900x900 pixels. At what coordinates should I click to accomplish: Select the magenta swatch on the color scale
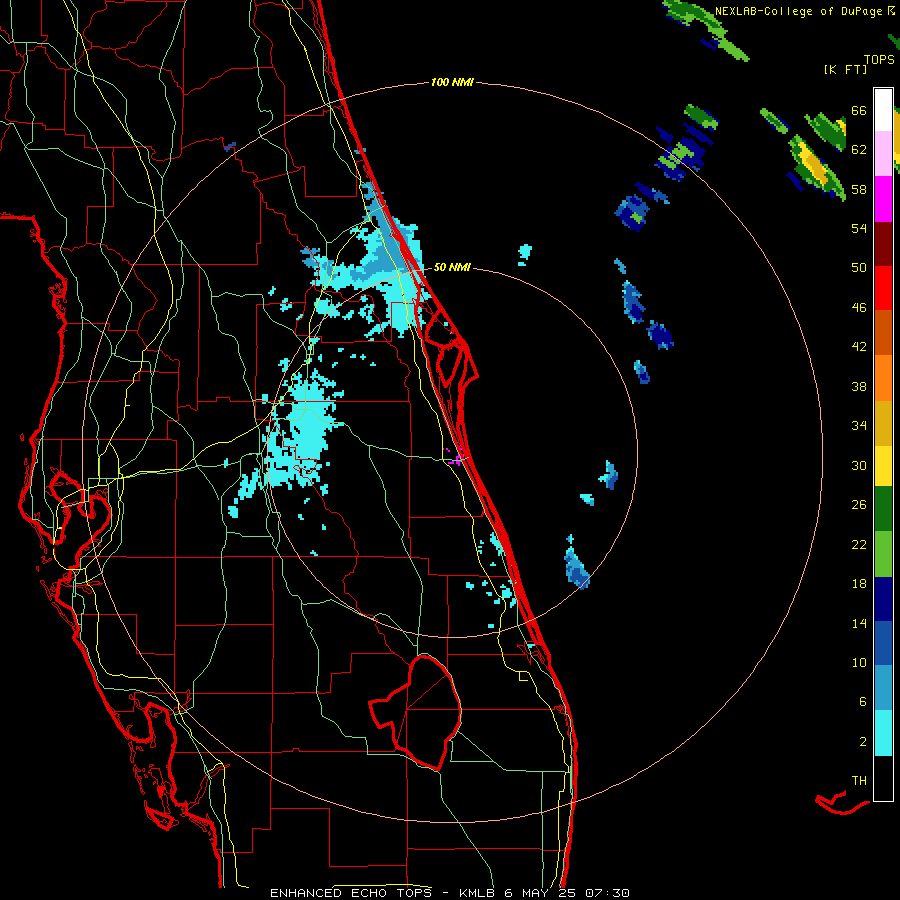pos(883,199)
